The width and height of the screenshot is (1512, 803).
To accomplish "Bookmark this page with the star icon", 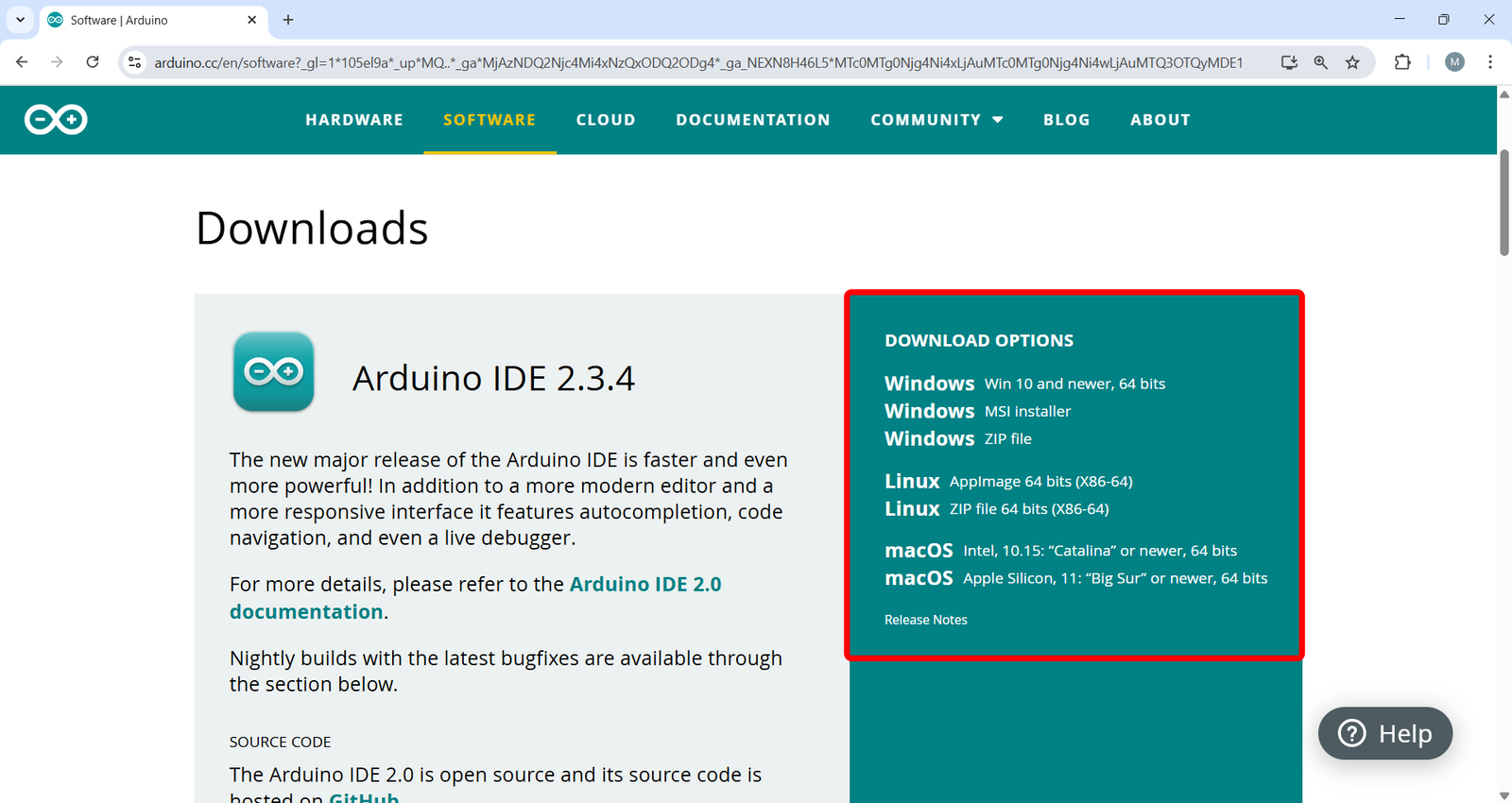I will pyautogui.click(x=1352, y=62).
